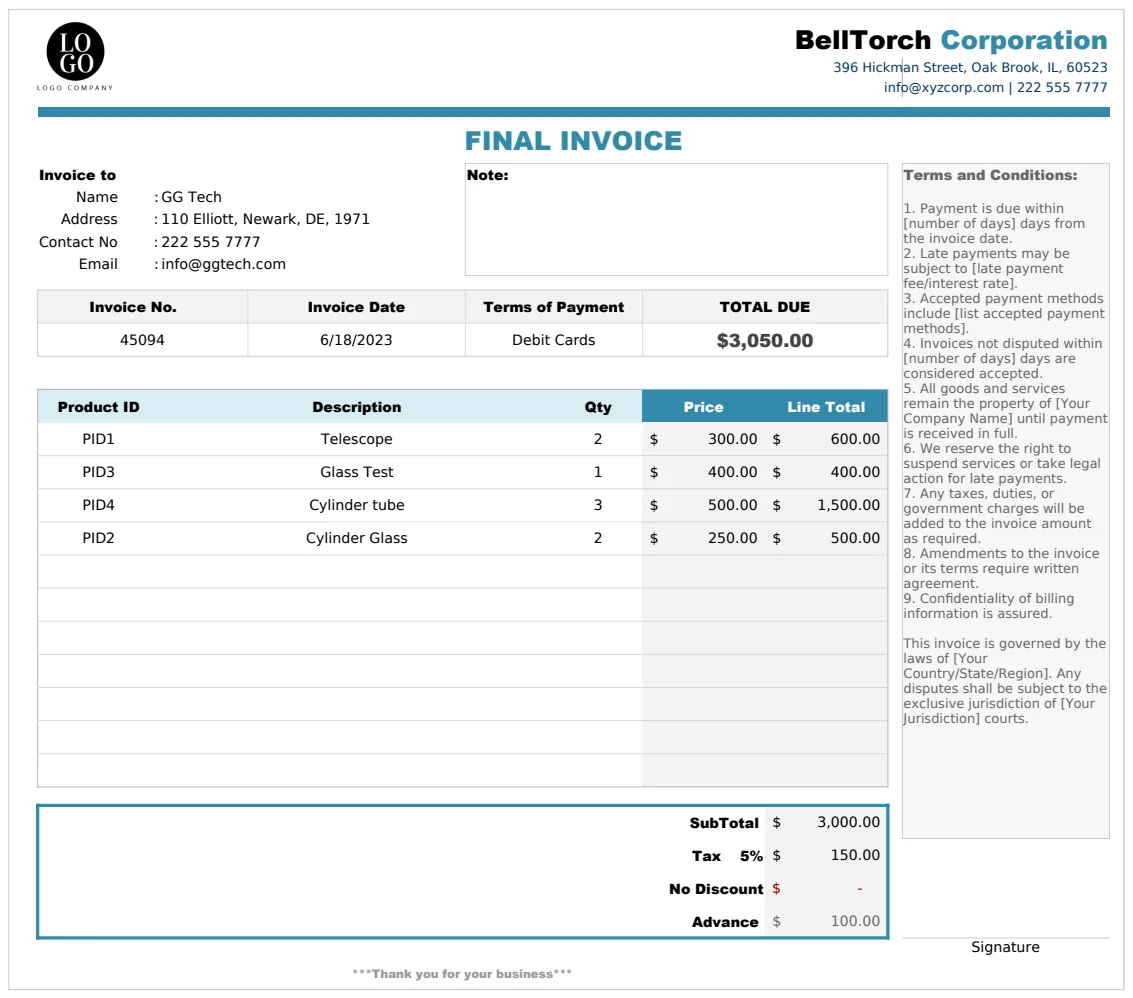
Task: Click the Telescope price '300.00'
Action: point(732,439)
